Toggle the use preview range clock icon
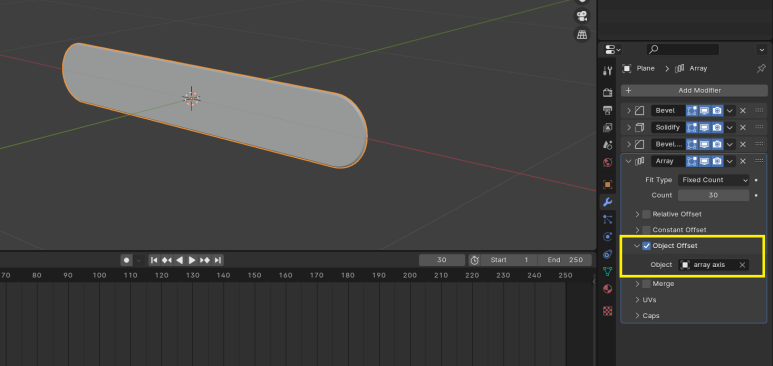The image size is (773, 366). [x=474, y=260]
